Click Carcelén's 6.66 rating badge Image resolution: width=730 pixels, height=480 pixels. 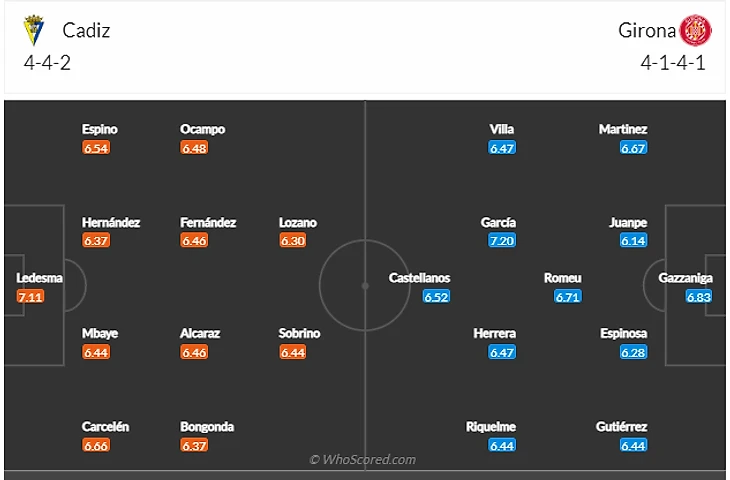(96, 445)
